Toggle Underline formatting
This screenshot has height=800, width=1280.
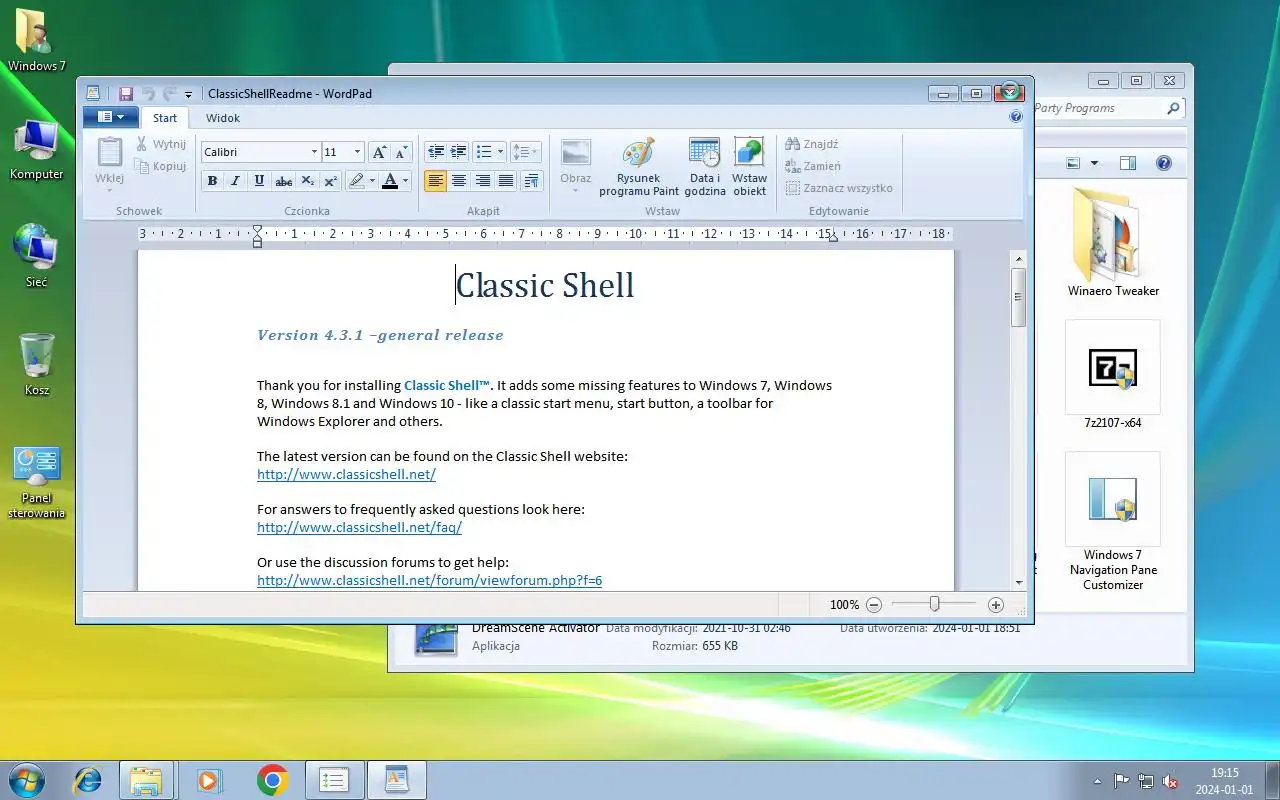[x=259, y=181]
